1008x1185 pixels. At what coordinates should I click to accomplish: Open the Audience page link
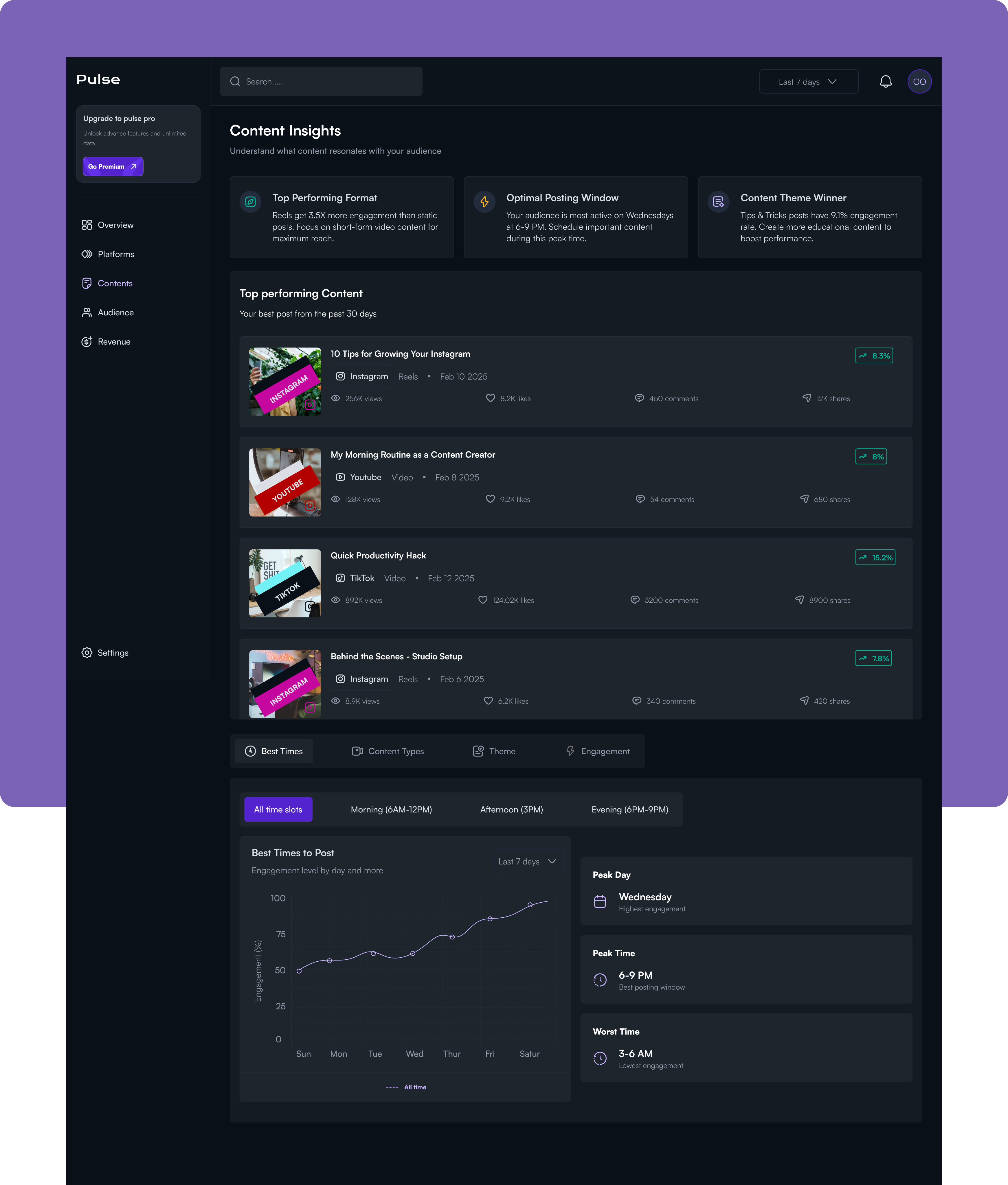pyautogui.click(x=115, y=312)
